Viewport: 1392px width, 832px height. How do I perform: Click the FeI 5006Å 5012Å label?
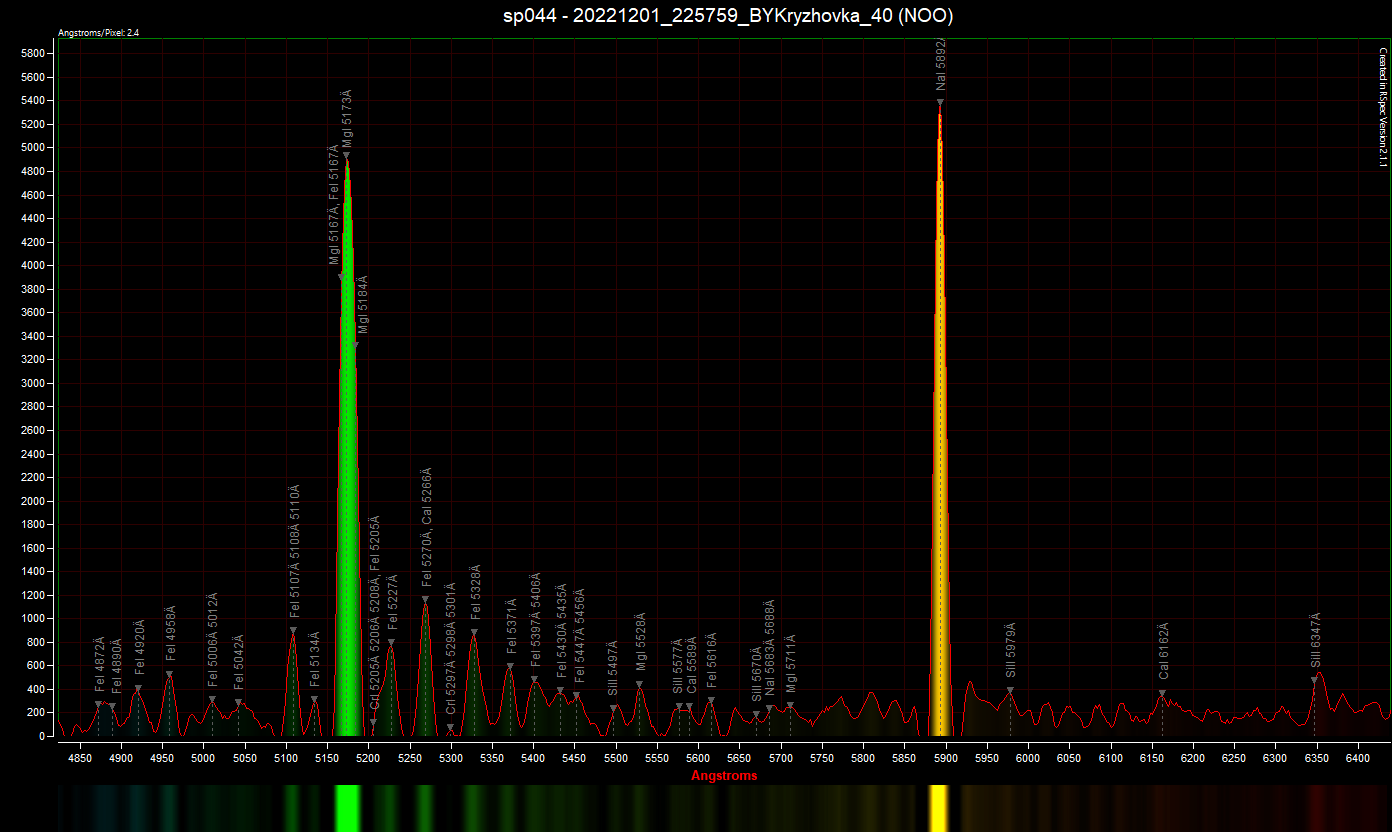212,640
